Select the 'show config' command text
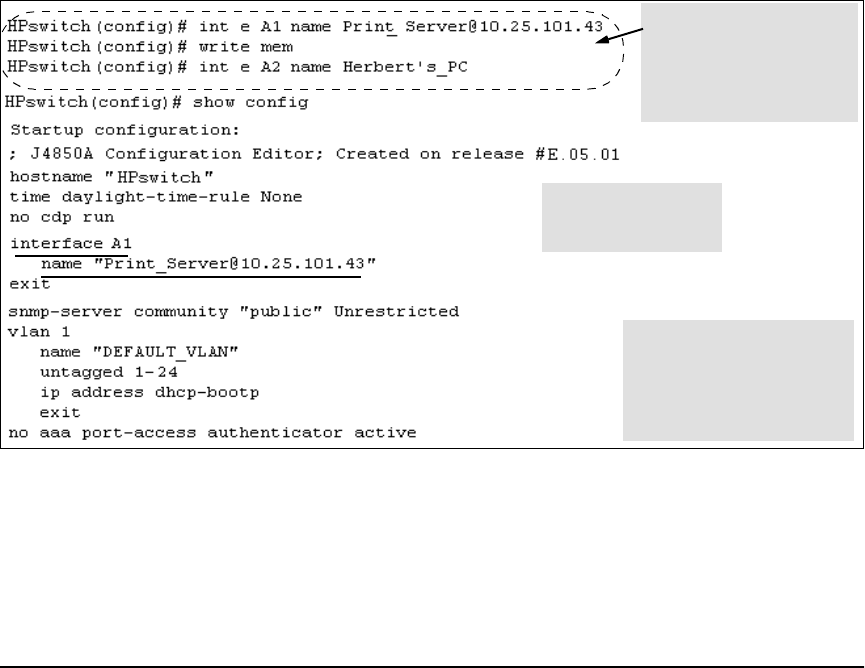The image size is (865, 668). (x=250, y=102)
